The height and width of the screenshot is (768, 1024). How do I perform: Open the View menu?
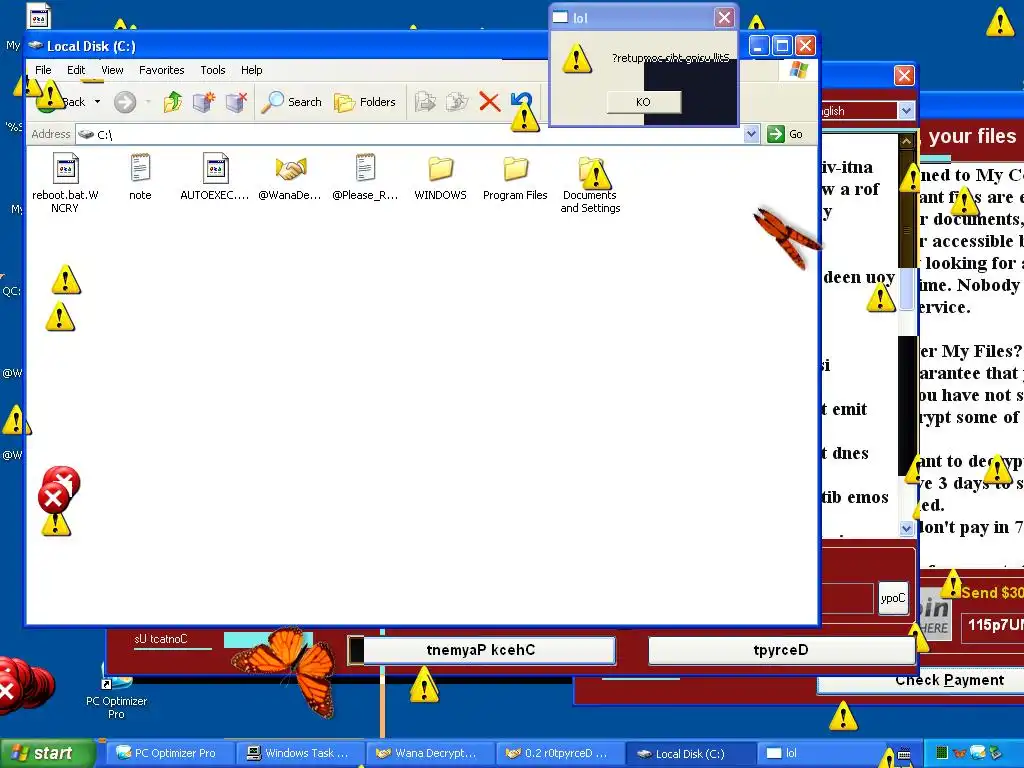click(x=112, y=70)
